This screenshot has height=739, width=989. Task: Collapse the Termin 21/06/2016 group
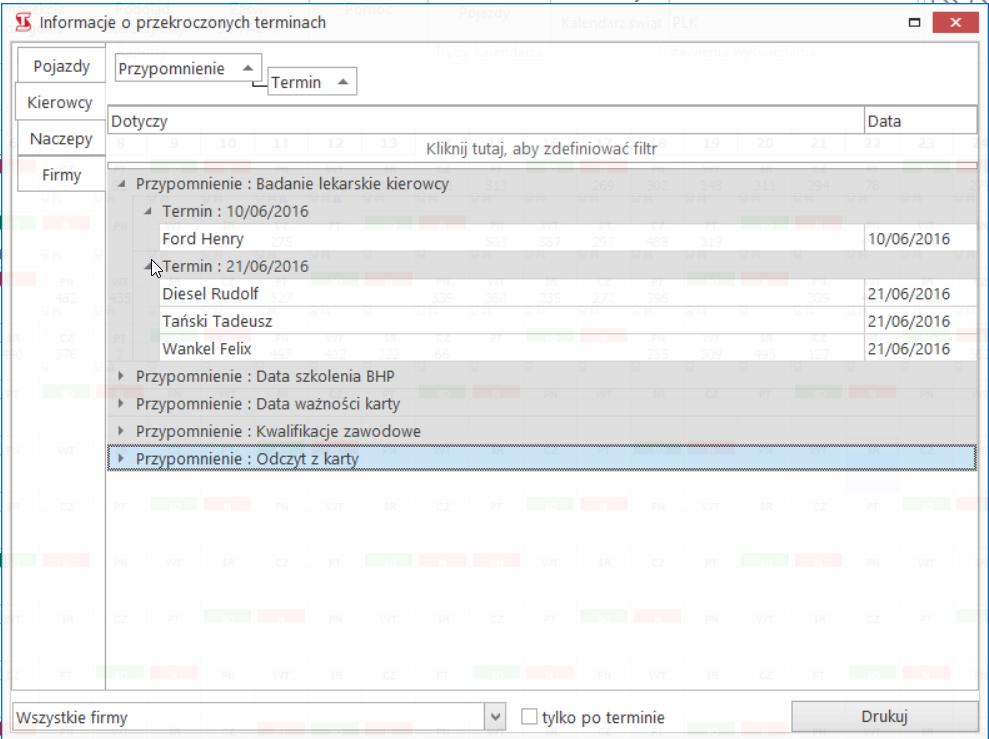[x=148, y=266]
